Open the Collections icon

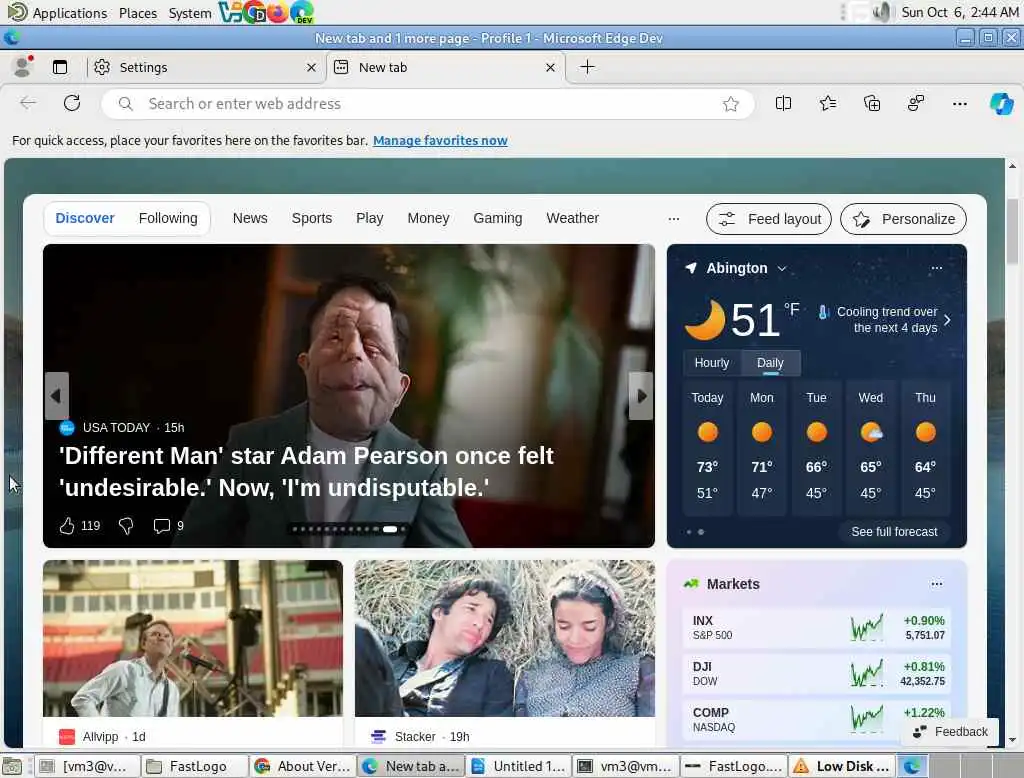point(872,103)
